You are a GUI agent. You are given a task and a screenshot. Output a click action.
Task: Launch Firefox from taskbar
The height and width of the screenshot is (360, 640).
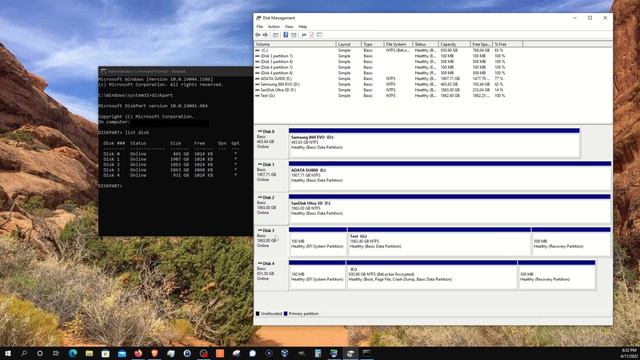click(x=138, y=353)
